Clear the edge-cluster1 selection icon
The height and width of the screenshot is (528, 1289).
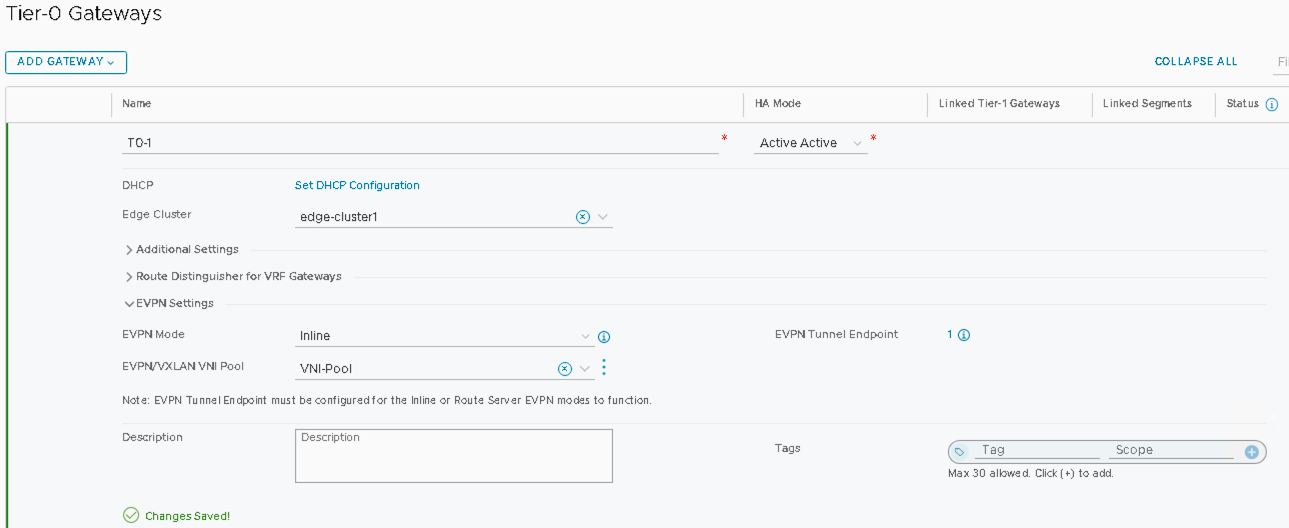583,217
